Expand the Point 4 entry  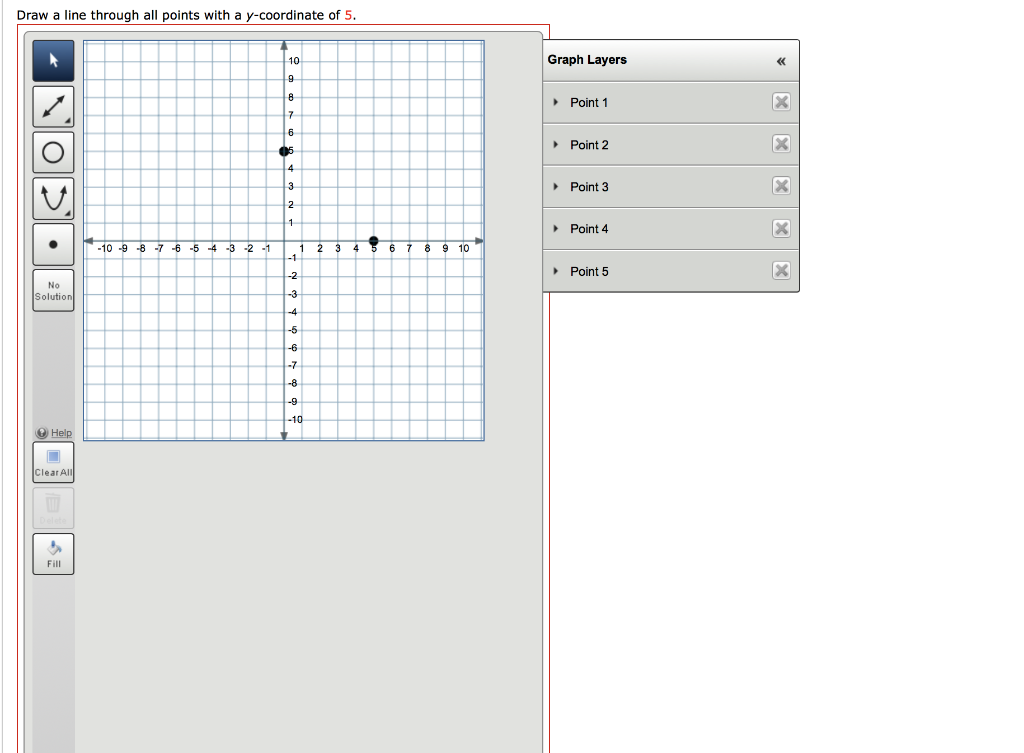click(557, 228)
